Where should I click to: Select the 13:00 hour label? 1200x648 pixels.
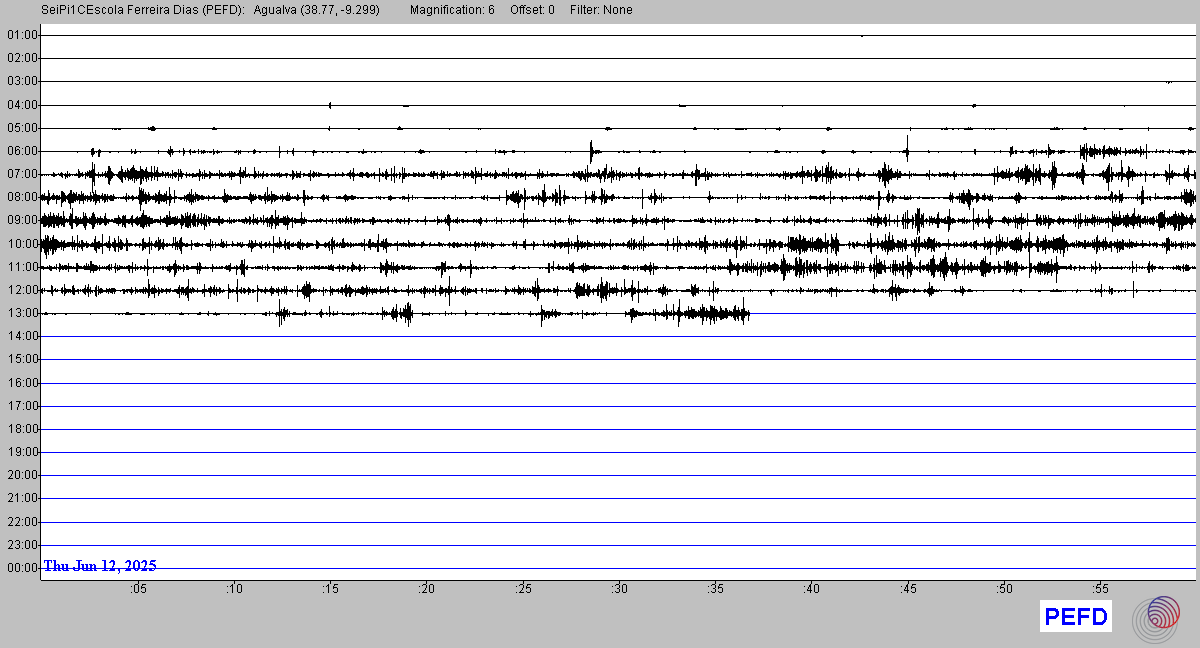[22, 313]
